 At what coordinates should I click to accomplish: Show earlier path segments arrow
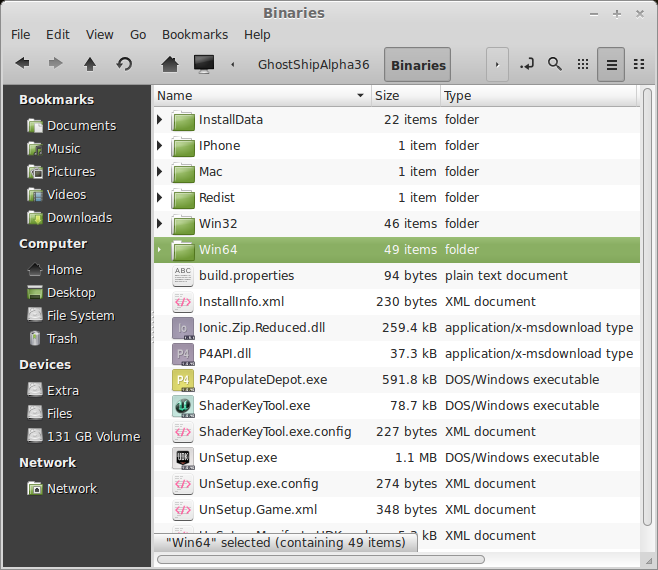coord(233,65)
